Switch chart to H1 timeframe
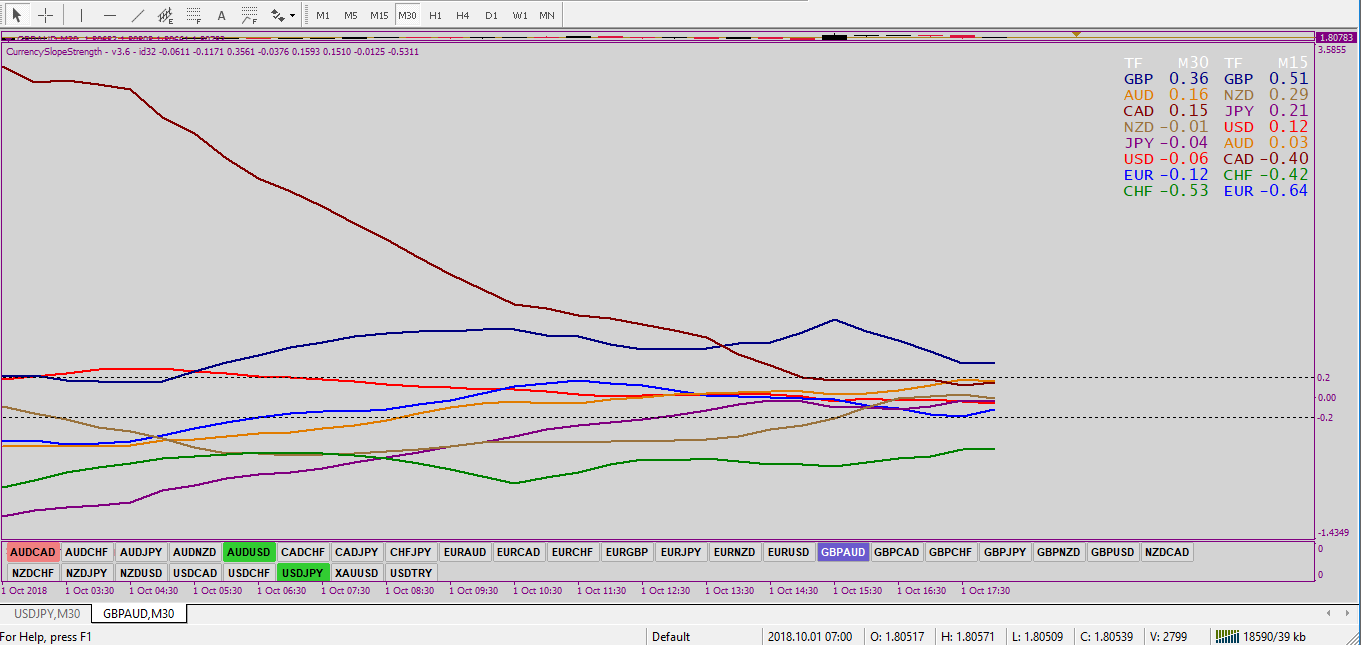This screenshot has height=645, width=1361. pos(435,15)
